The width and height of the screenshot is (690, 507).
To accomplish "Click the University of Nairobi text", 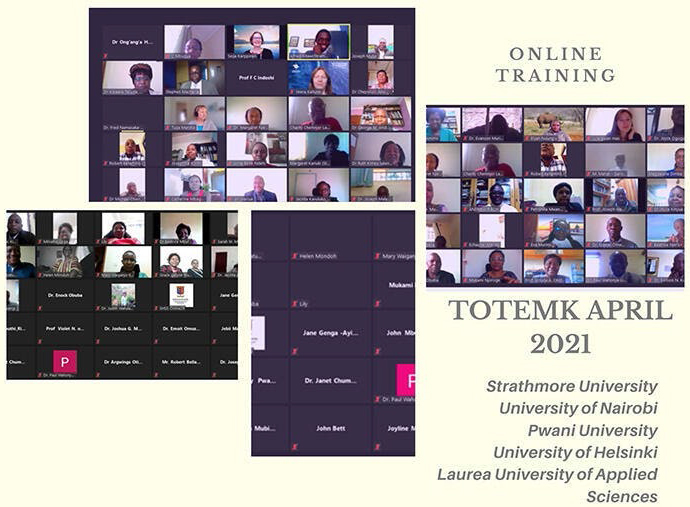I will click(x=578, y=408).
